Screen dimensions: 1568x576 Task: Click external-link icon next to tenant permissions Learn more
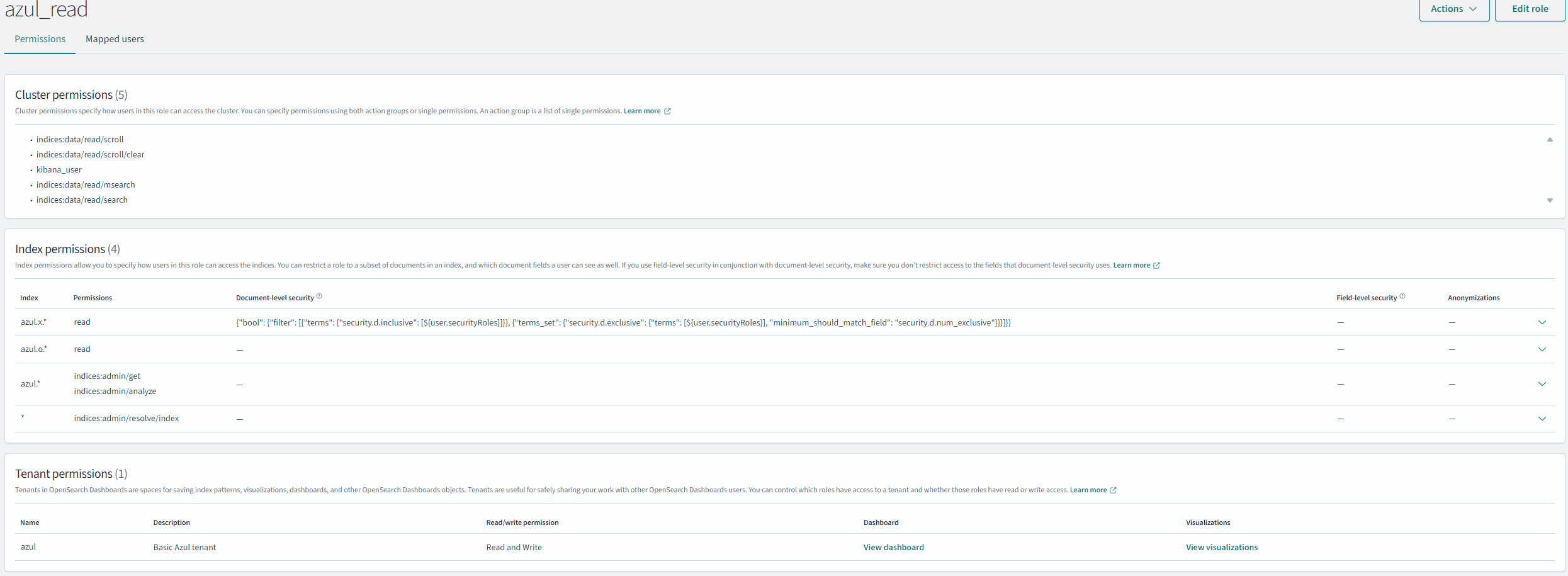click(1114, 490)
